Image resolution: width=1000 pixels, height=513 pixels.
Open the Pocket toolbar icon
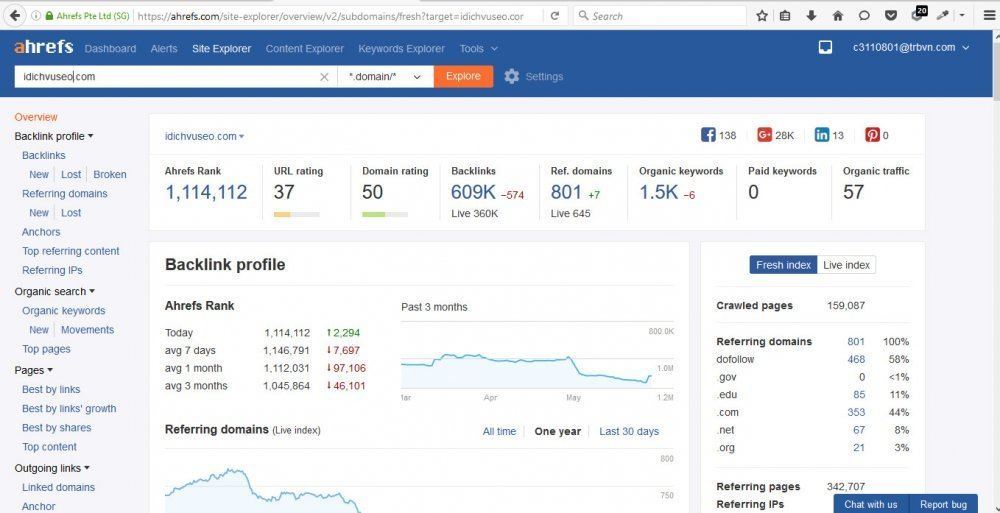pyautogui.click(x=890, y=16)
